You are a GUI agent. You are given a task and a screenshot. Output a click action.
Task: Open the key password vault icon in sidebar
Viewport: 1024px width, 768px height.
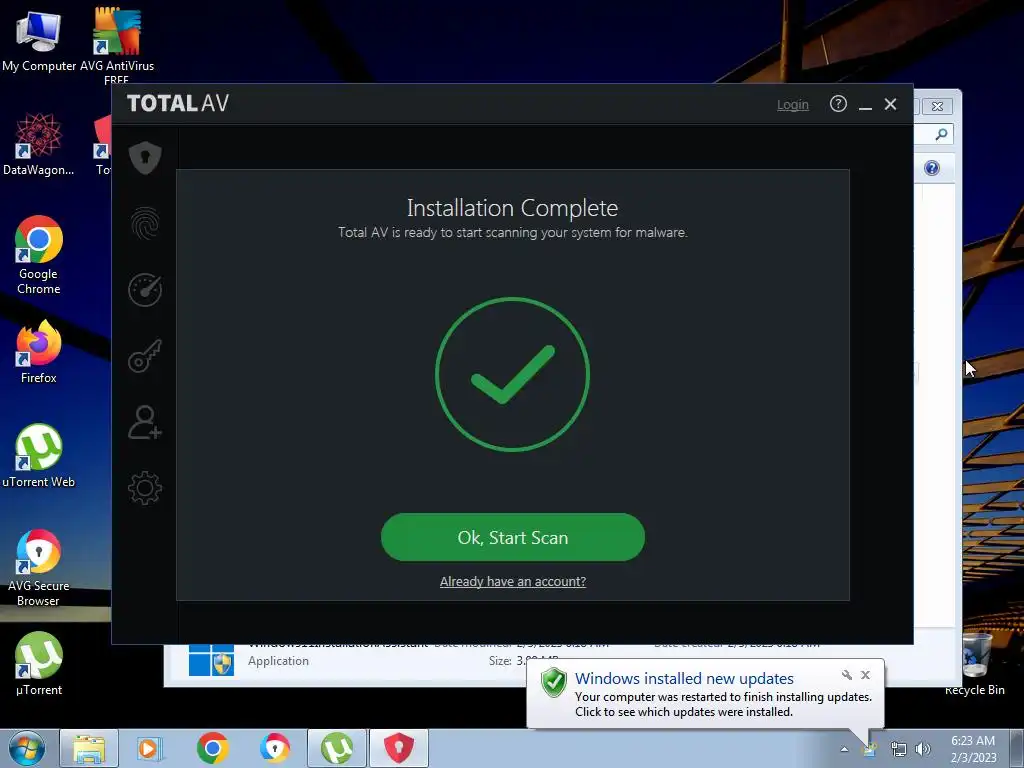(x=145, y=356)
